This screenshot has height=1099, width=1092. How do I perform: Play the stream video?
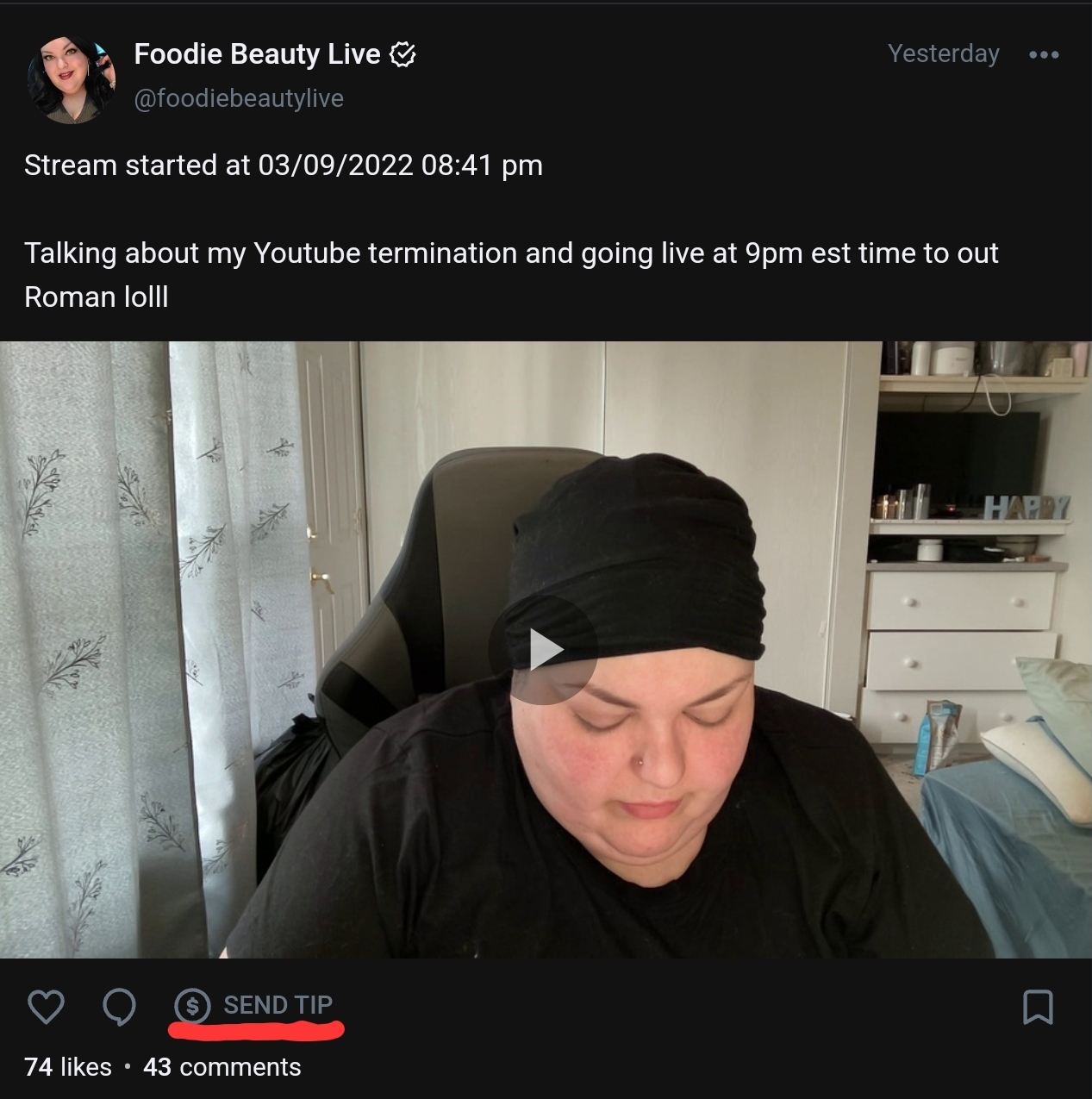(x=543, y=650)
